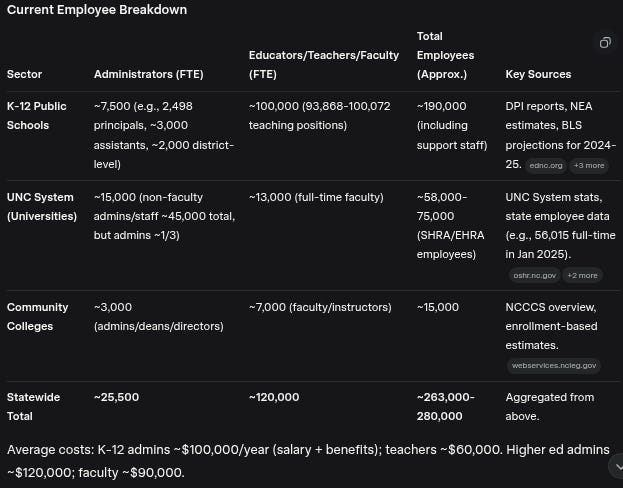Click the scroll-down chevron button

pyautogui.click(x=617, y=467)
